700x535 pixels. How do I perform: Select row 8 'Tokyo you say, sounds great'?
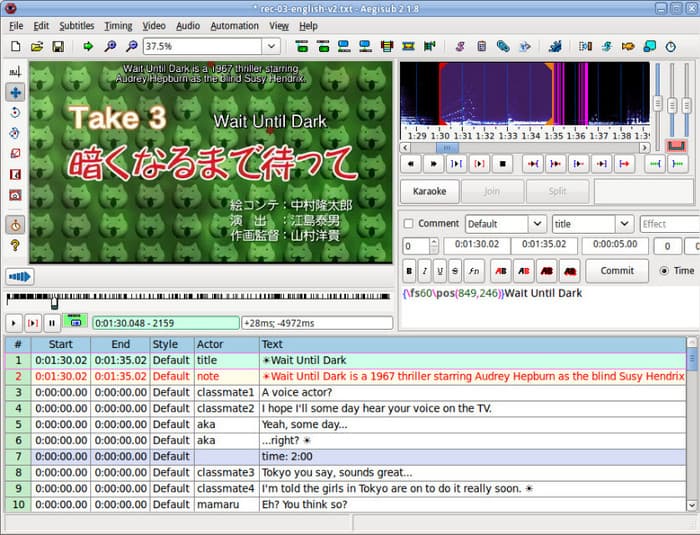click(x=346, y=472)
